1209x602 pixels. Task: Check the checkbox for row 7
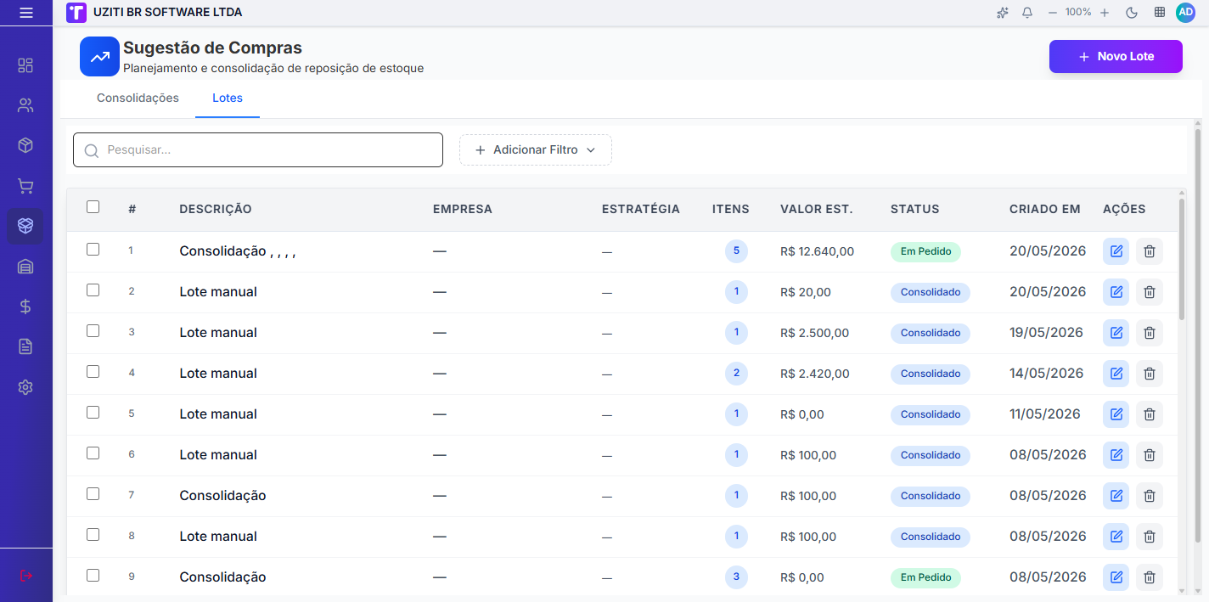tap(93, 493)
